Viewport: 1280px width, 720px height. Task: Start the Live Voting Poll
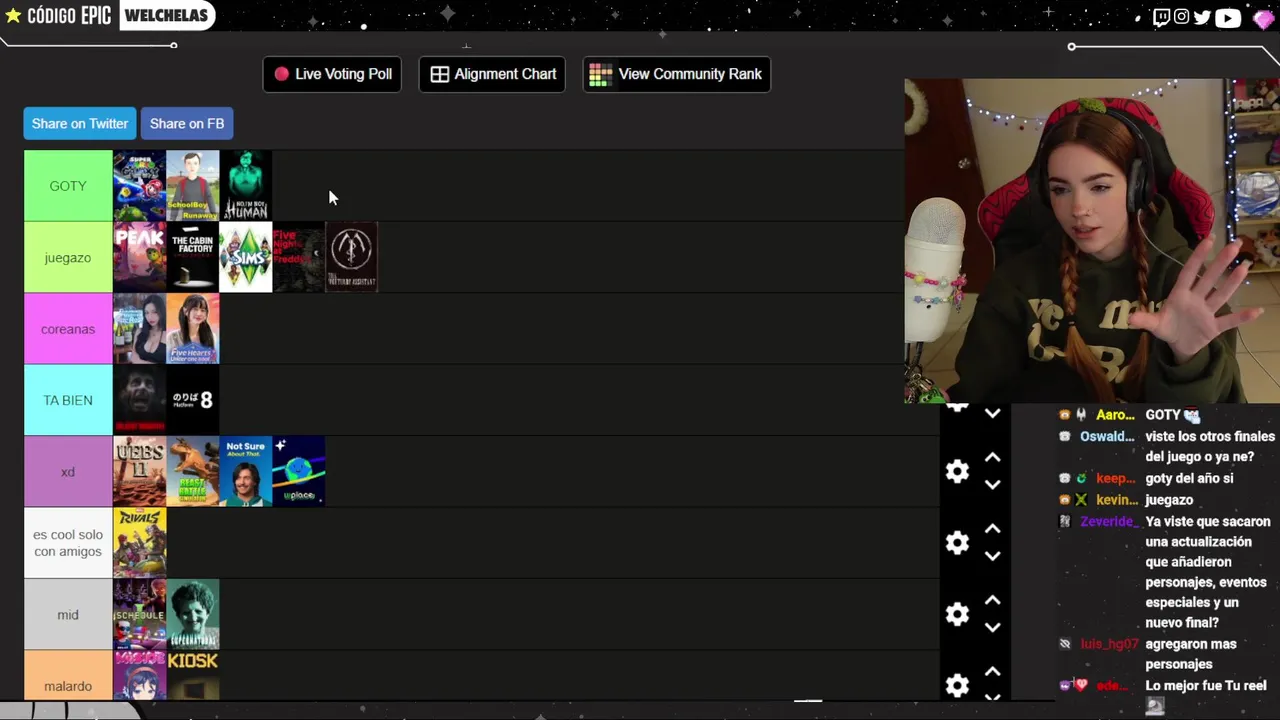coord(332,74)
